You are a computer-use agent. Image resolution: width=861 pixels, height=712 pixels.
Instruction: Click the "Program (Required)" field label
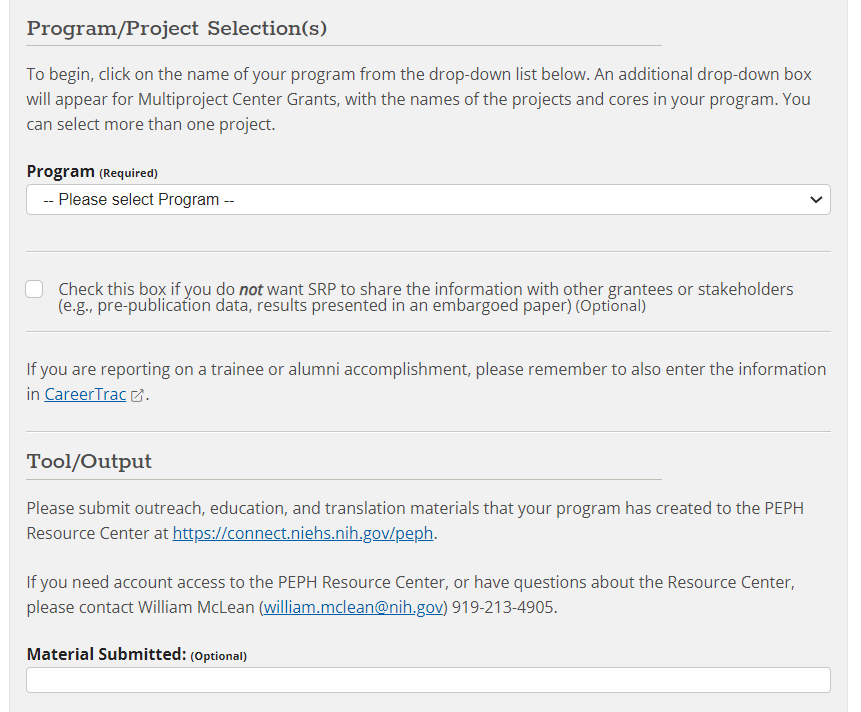pyautogui.click(x=61, y=171)
